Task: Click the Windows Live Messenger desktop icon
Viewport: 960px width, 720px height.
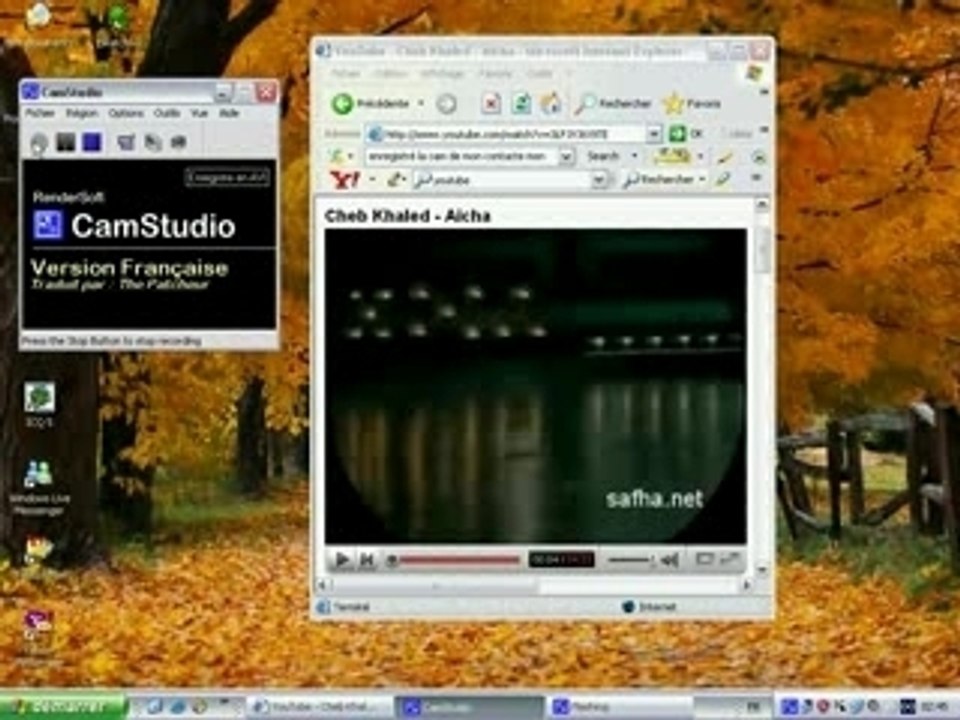Action: (x=39, y=488)
